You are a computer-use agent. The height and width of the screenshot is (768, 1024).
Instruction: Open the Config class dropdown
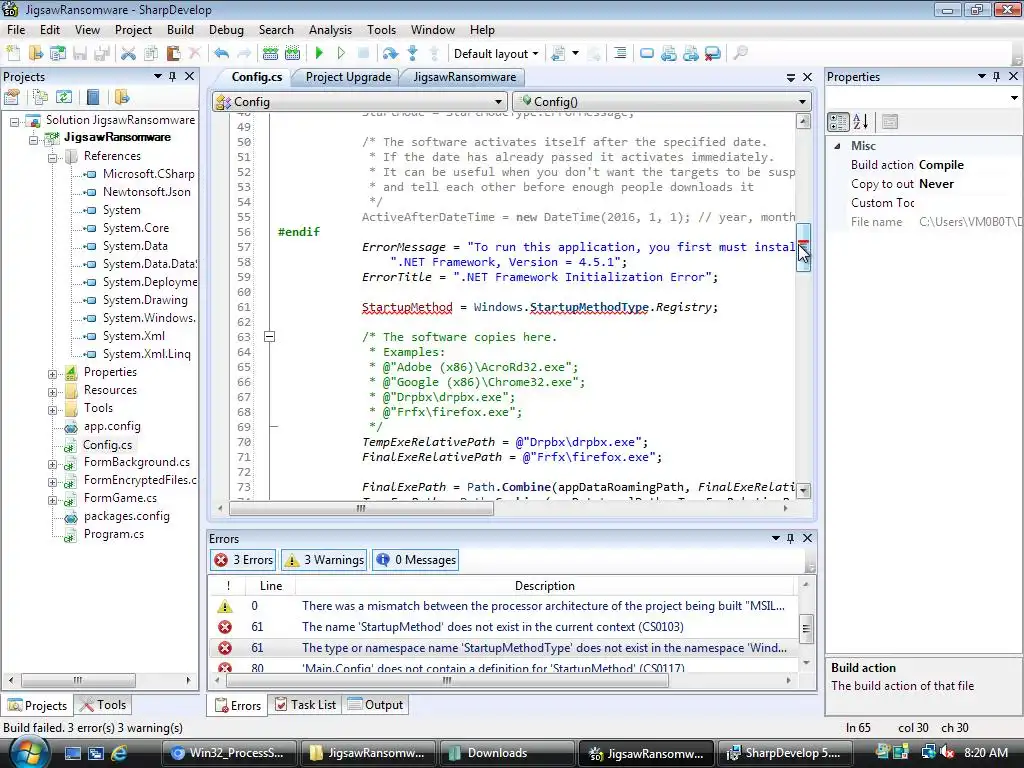tap(360, 101)
